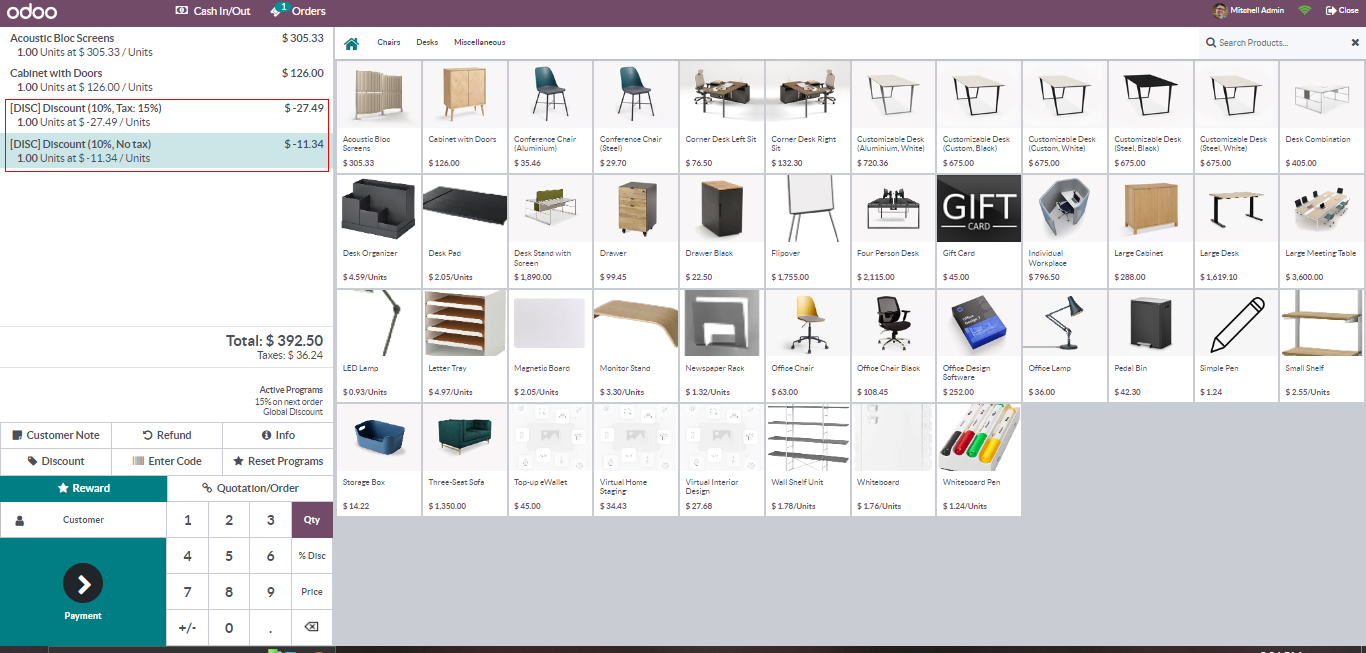Click the round Payment arrow button
The image size is (1366, 653).
coord(83,584)
